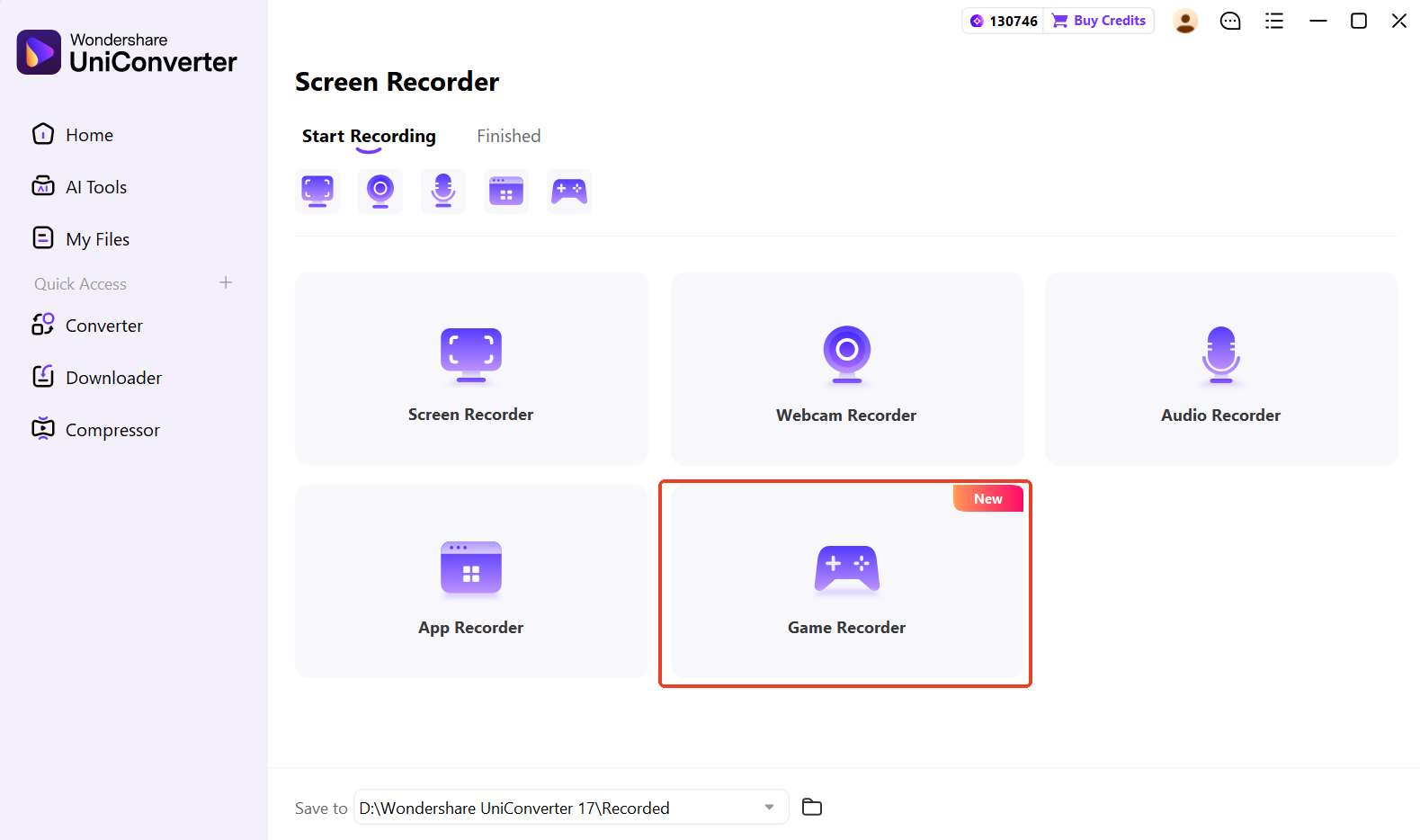Launch the Game Recorder card

tap(847, 581)
